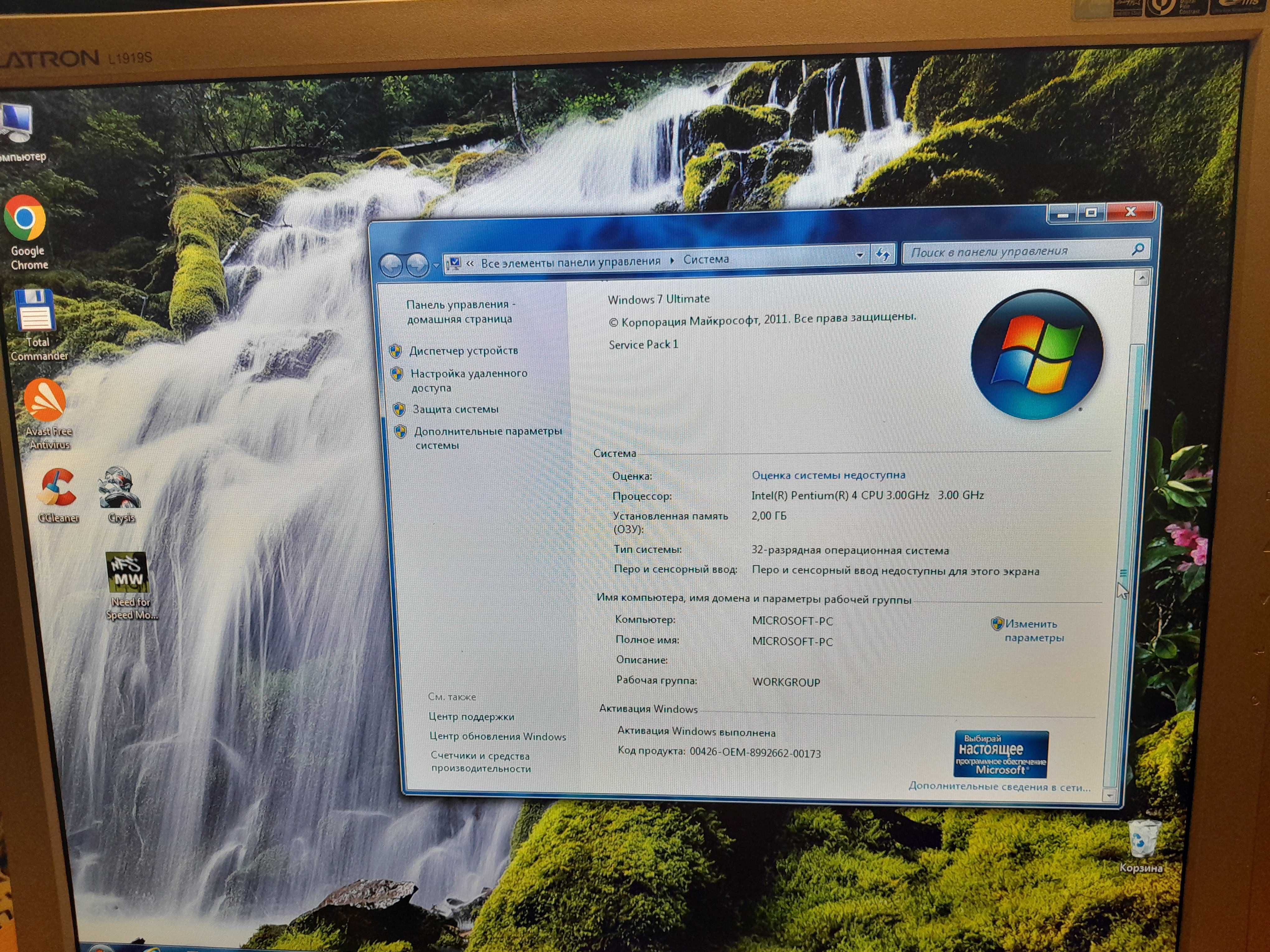Click the Forward navigation arrow button

[x=417, y=265]
